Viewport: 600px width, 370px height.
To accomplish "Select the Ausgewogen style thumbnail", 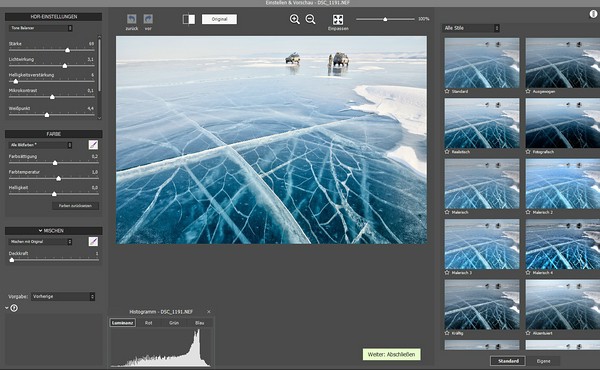I will click(x=562, y=63).
